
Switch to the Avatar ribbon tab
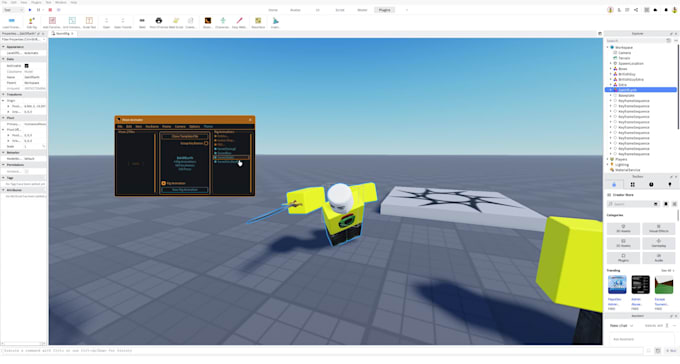click(x=295, y=10)
